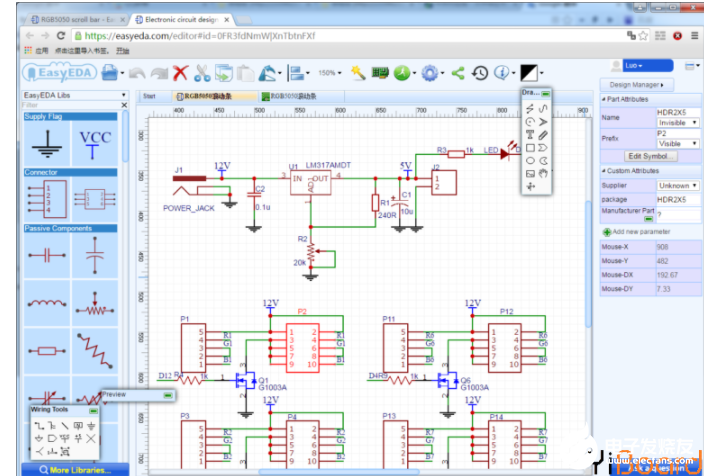This screenshot has height=476, width=704.
Task: Click the browser address bar URL
Action: 200,36
